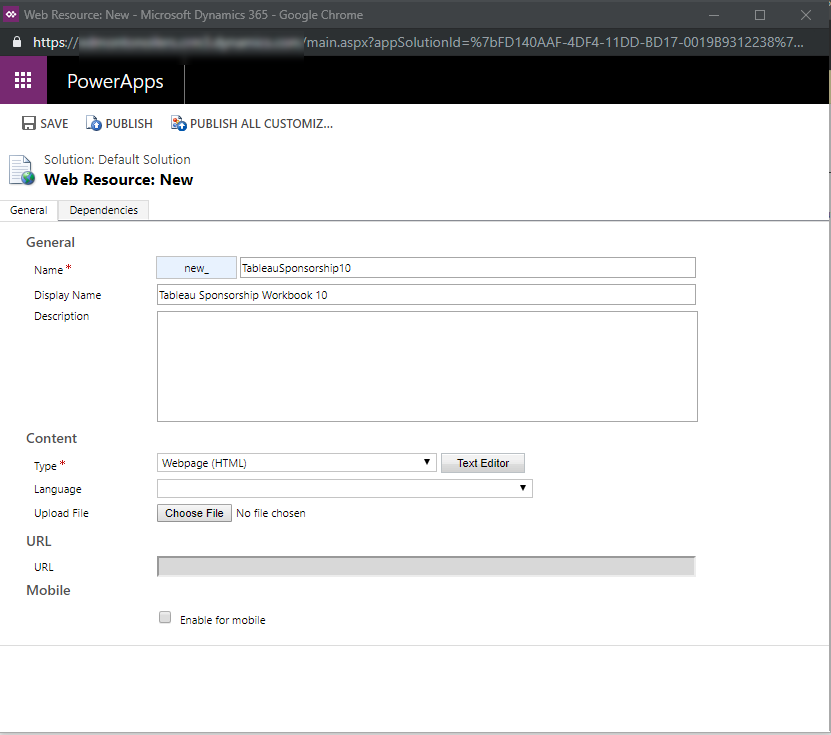Click the Dynamics 365 window icon
Screen dimensions: 831x735
(x=11, y=14)
